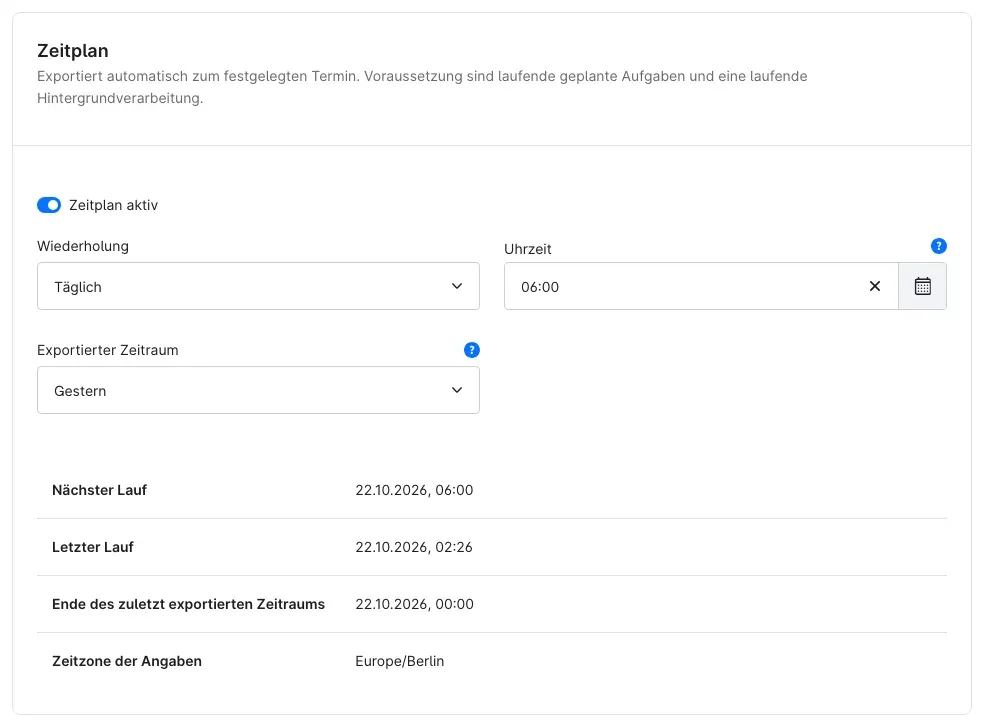Click the Nächster Lauf label
The width and height of the screenshot is (984, 727).
click(x=99, y=490)
